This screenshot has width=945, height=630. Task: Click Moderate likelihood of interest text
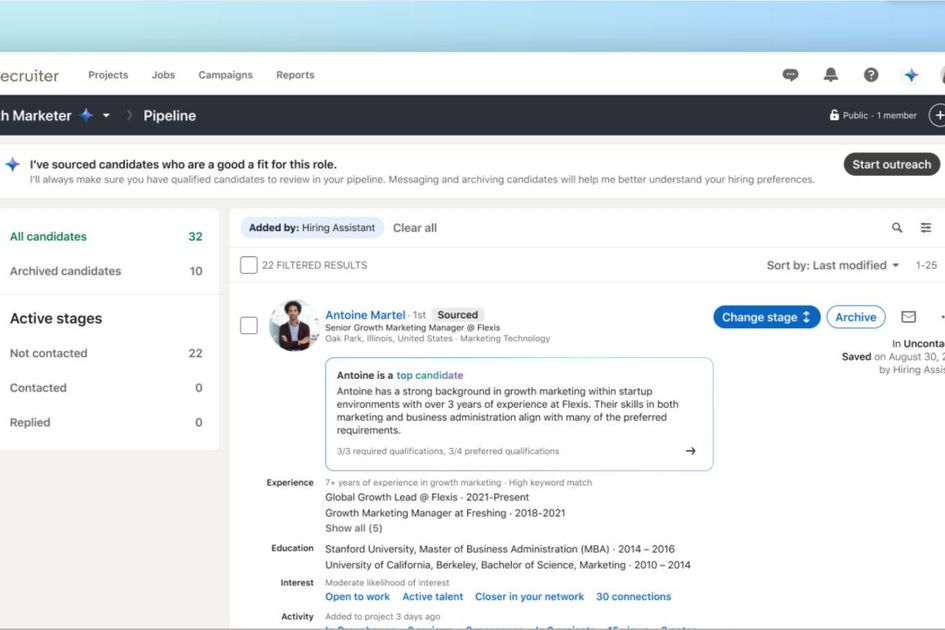pyautogui.click(x=387, y=582)
